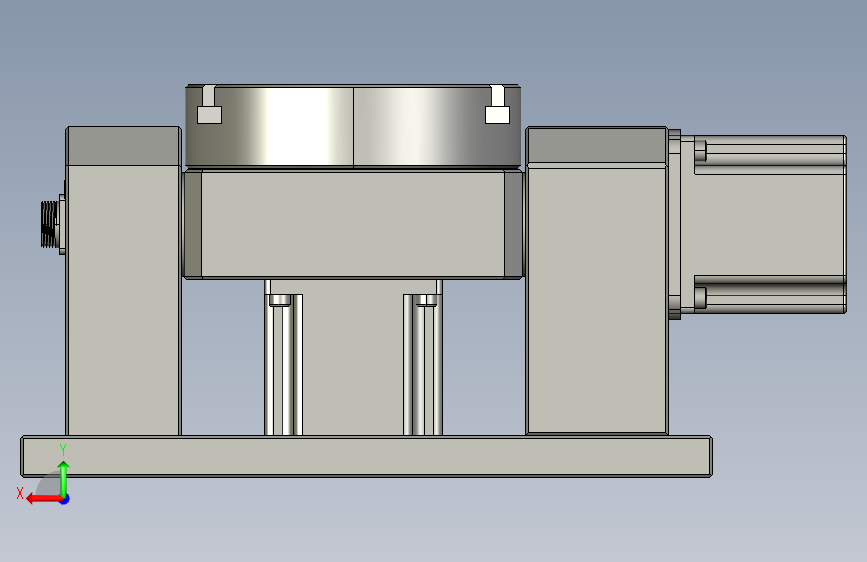The image size is (867, 562).
Task: Select the wide central body beneath the ring
Action: (x=353, y=225)
